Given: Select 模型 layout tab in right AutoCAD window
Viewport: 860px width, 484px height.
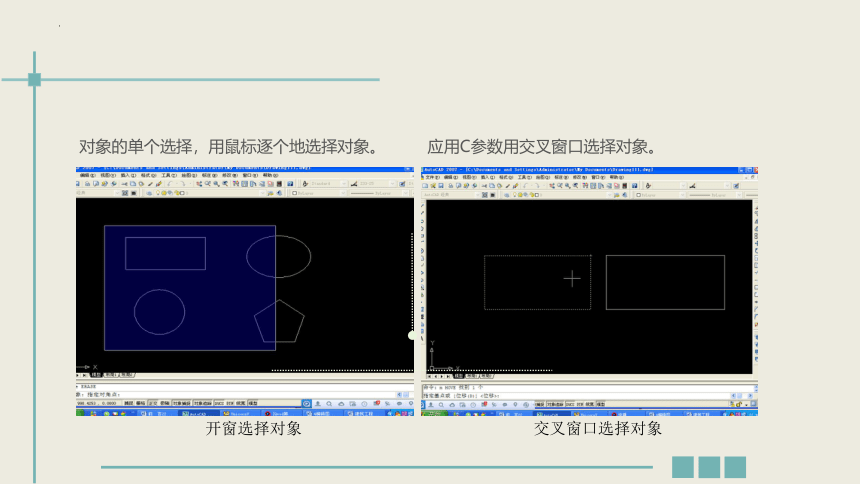Looking at the screenshot, I should 459,376.
